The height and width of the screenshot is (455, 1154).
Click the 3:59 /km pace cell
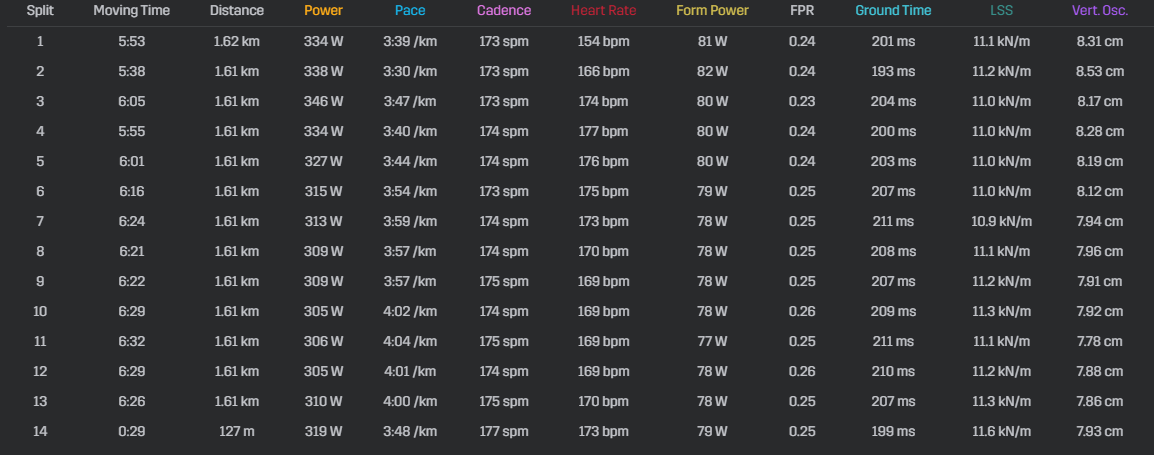(x=410, y=222)
